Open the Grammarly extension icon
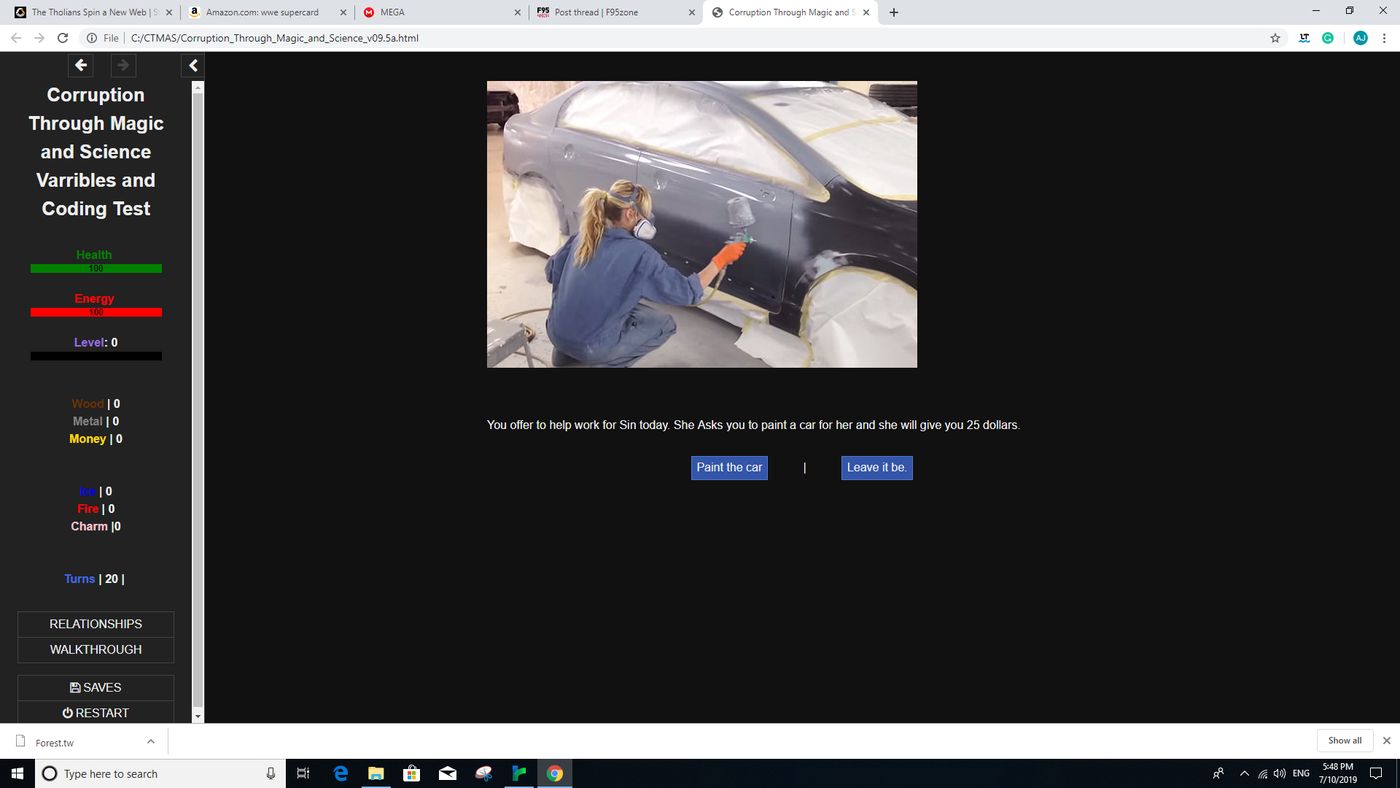The image size is (1400, 788). tap(1328, 38)
